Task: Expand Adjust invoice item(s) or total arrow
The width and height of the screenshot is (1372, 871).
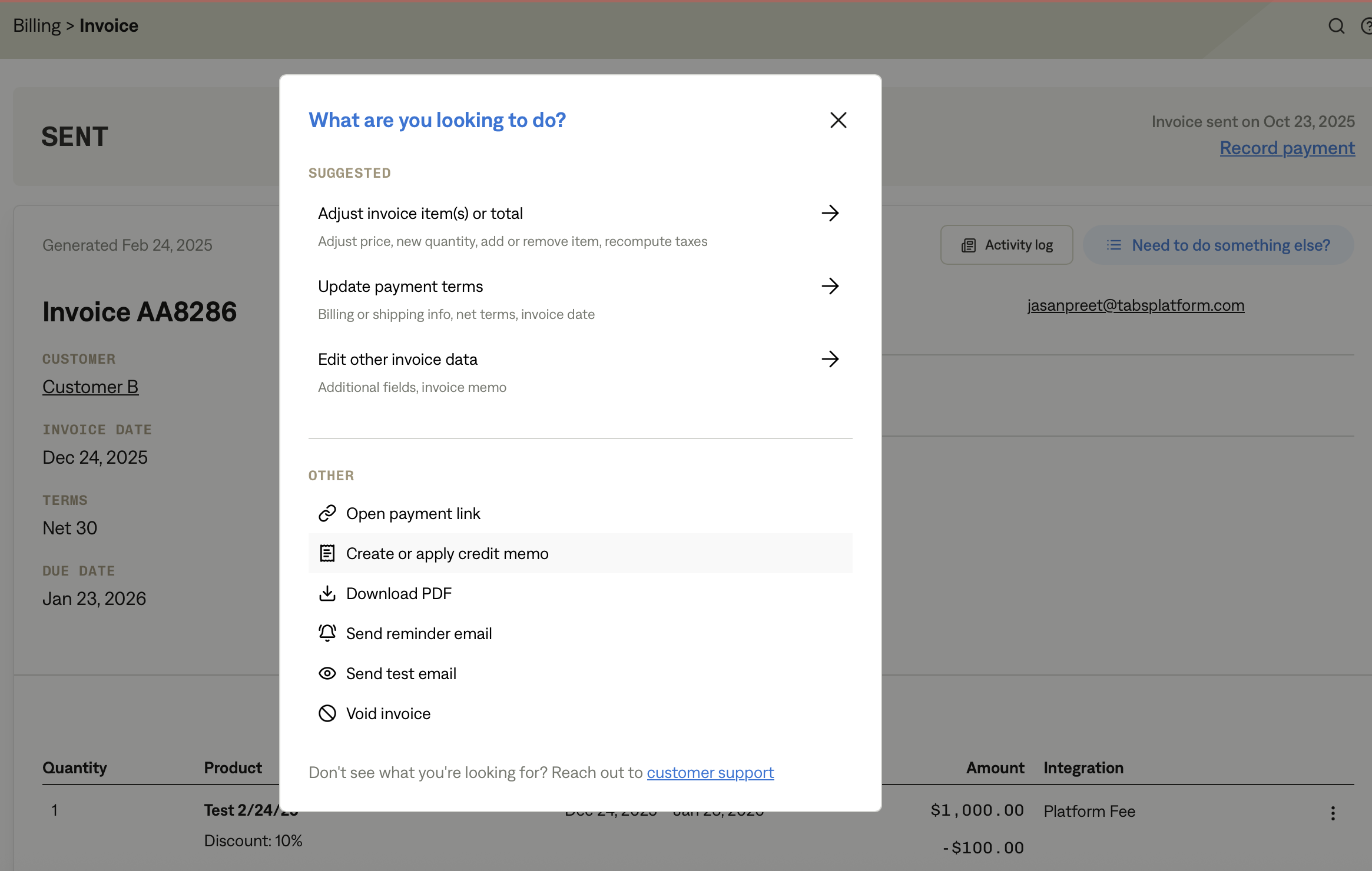Action: coord(830,213)
